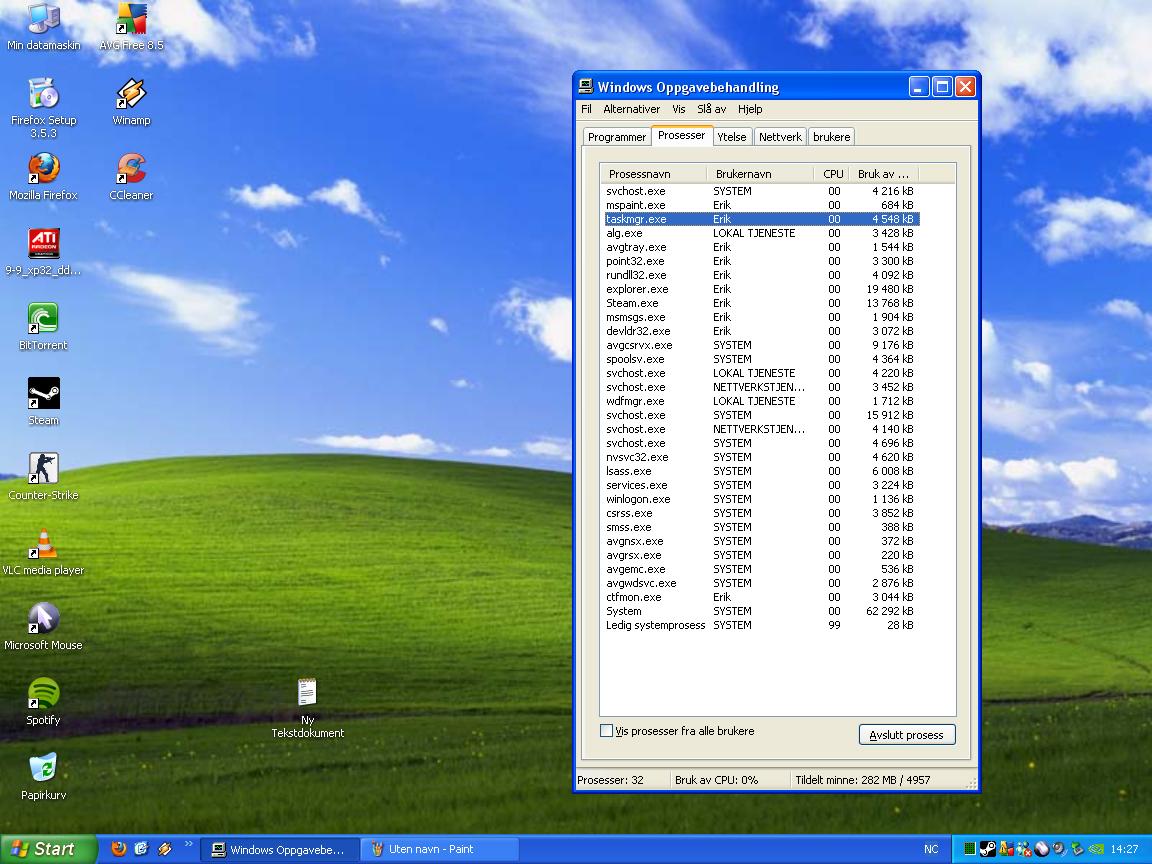Switch to the brukere tab

pyautogui.click(x=832, y=137)
